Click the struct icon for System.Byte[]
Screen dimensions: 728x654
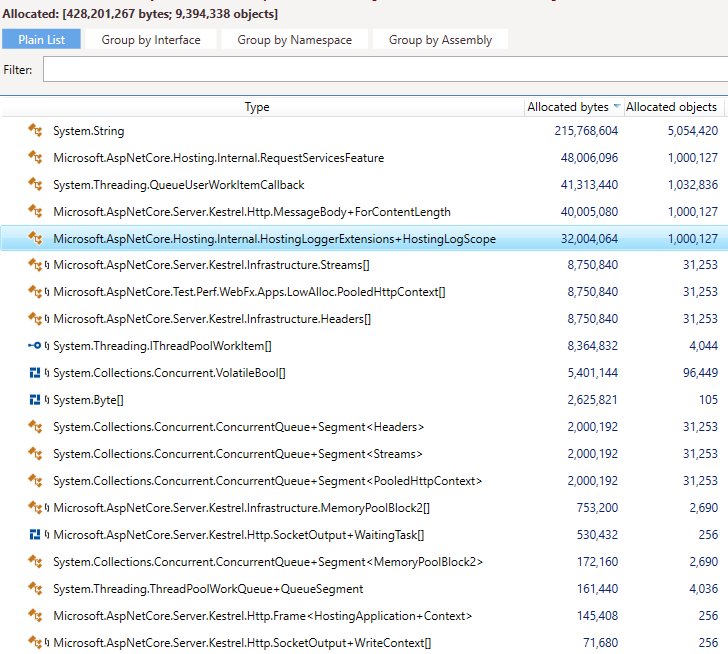35,399
